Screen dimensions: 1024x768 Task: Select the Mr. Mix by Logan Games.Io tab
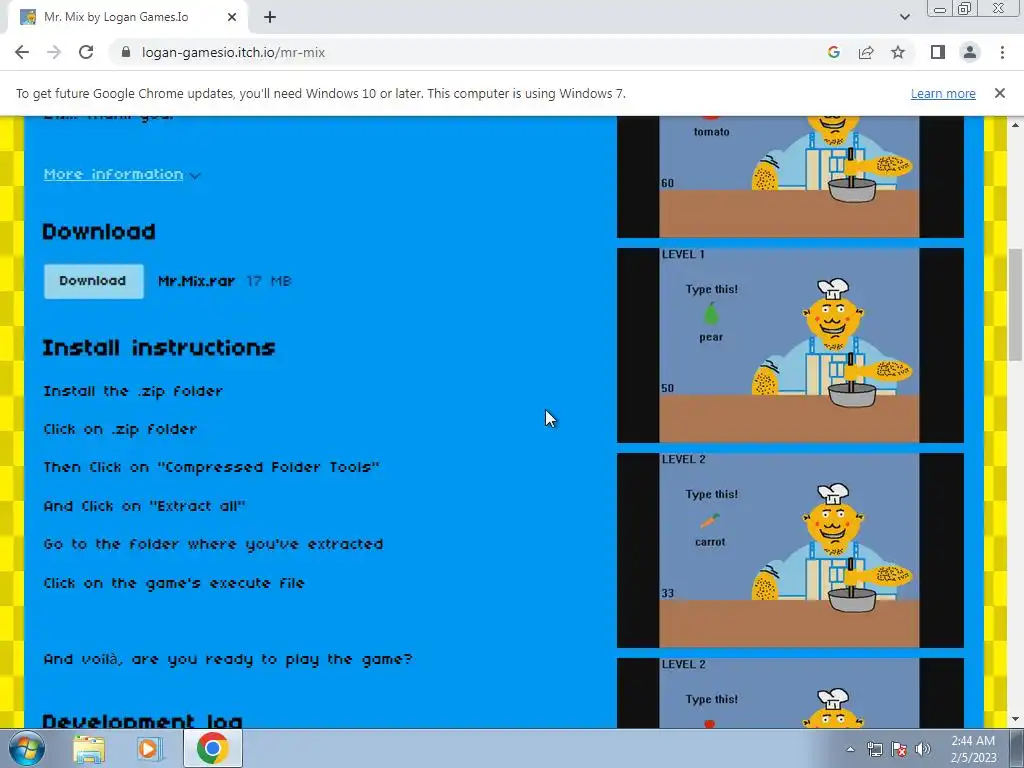[127, 17]
